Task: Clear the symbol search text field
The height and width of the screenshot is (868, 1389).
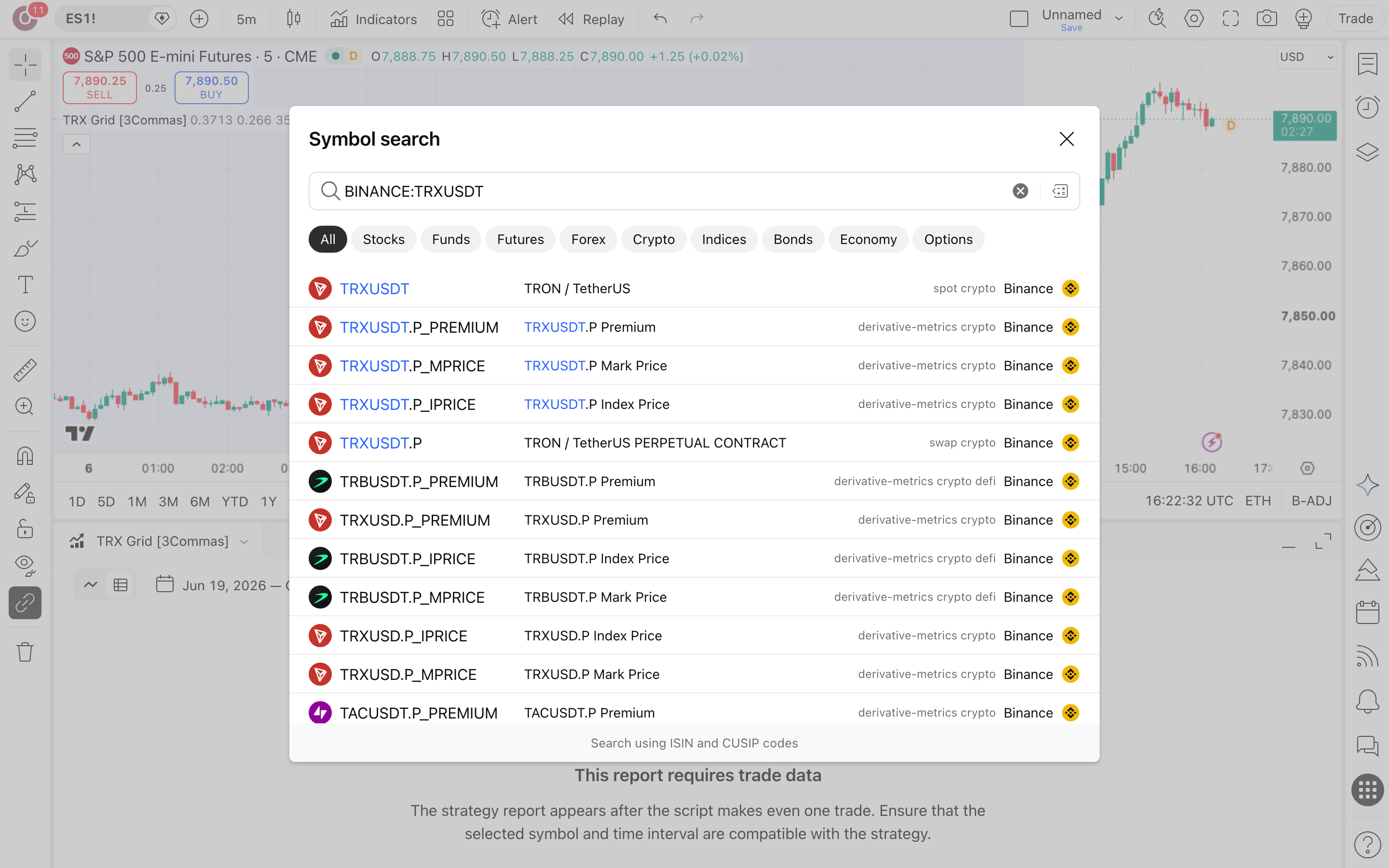Action: click(1020, 191)
